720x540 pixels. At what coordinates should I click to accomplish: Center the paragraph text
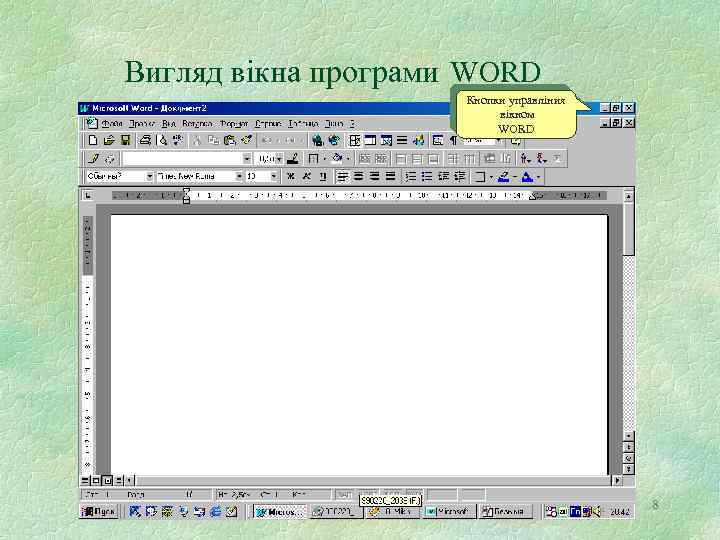359,176
